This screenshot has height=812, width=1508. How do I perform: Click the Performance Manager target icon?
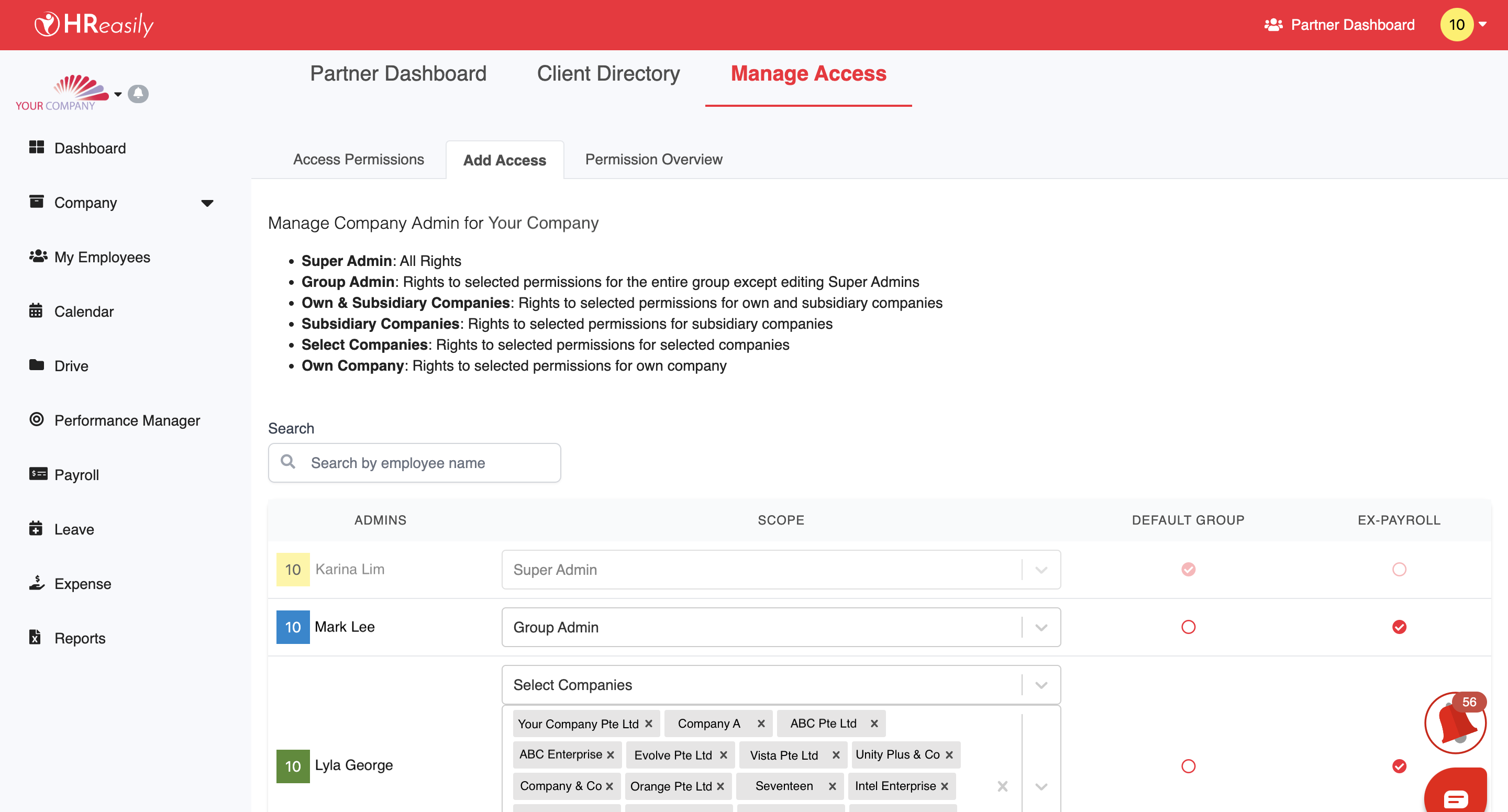[36, 419]
